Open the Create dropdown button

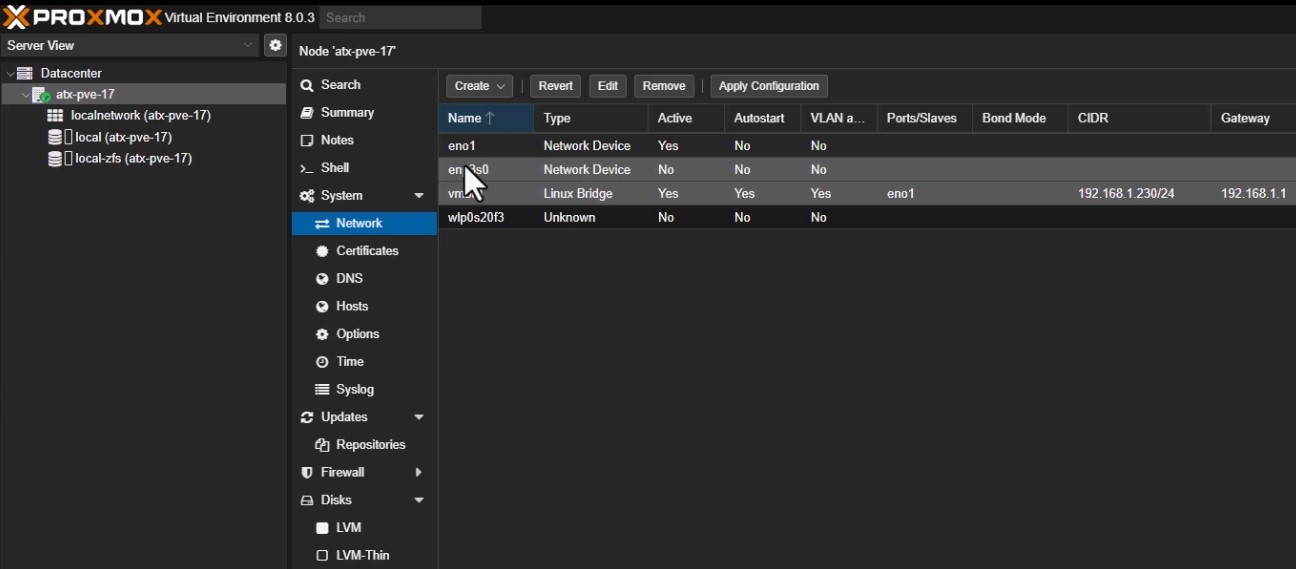point(479,86)
